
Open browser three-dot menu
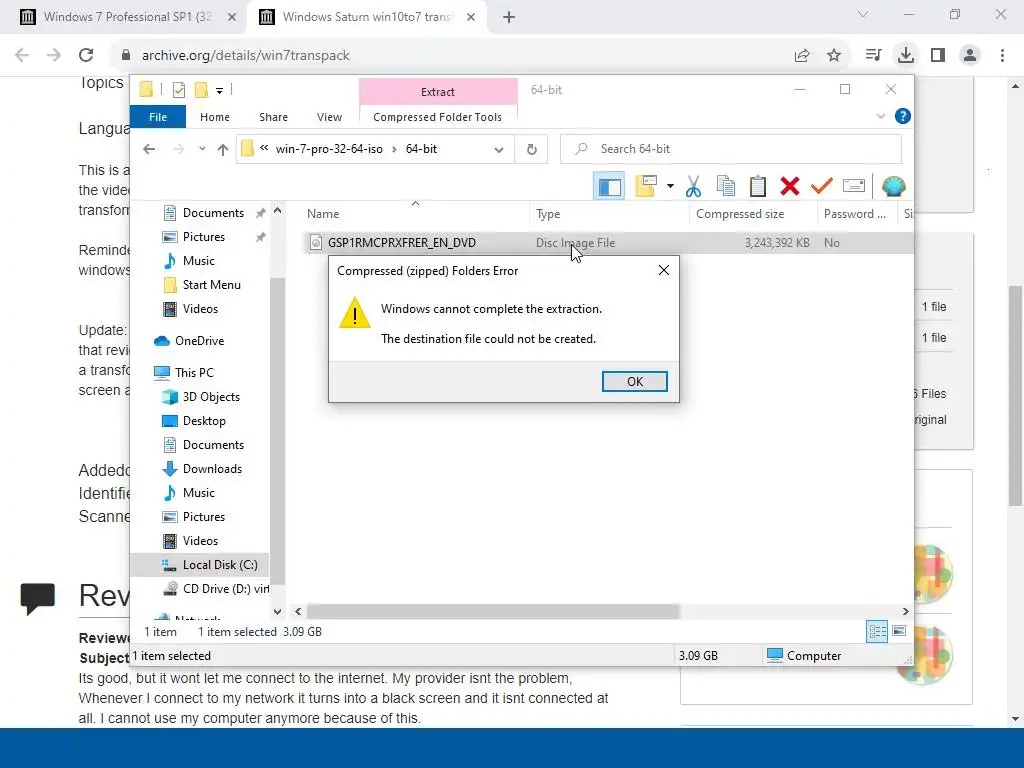1002,56
